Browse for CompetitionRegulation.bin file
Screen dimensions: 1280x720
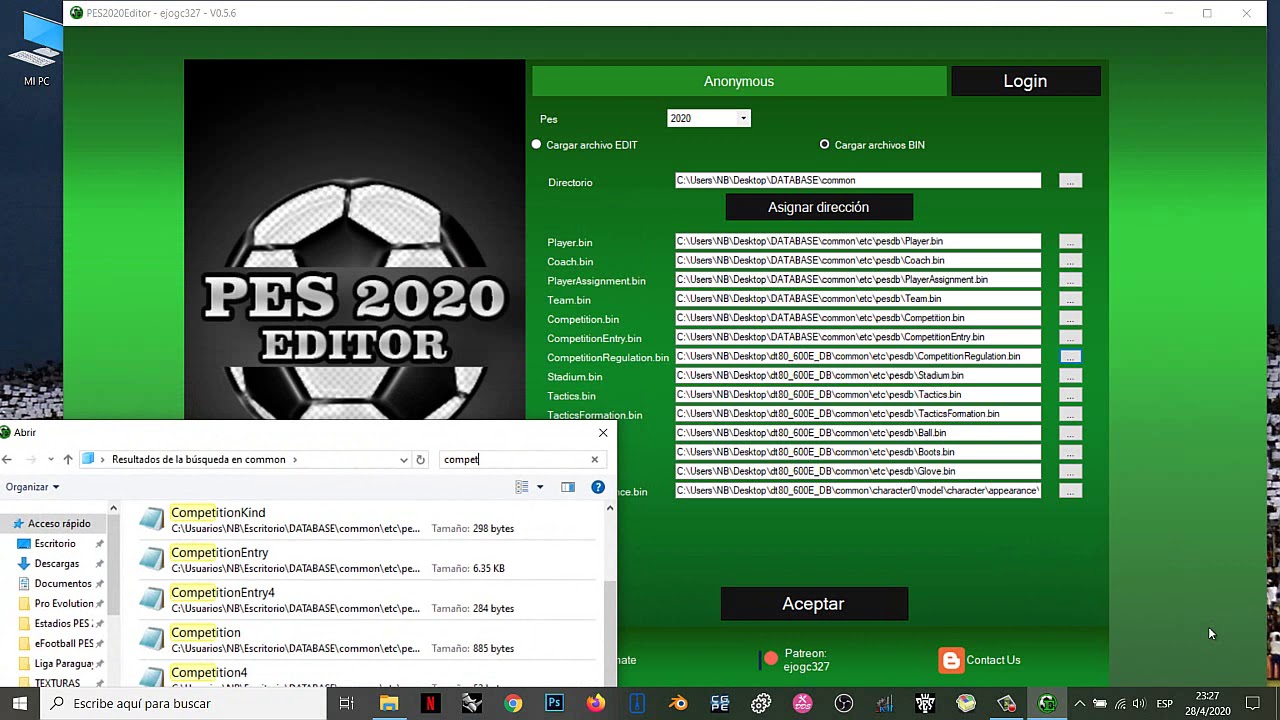(1070, 356)
